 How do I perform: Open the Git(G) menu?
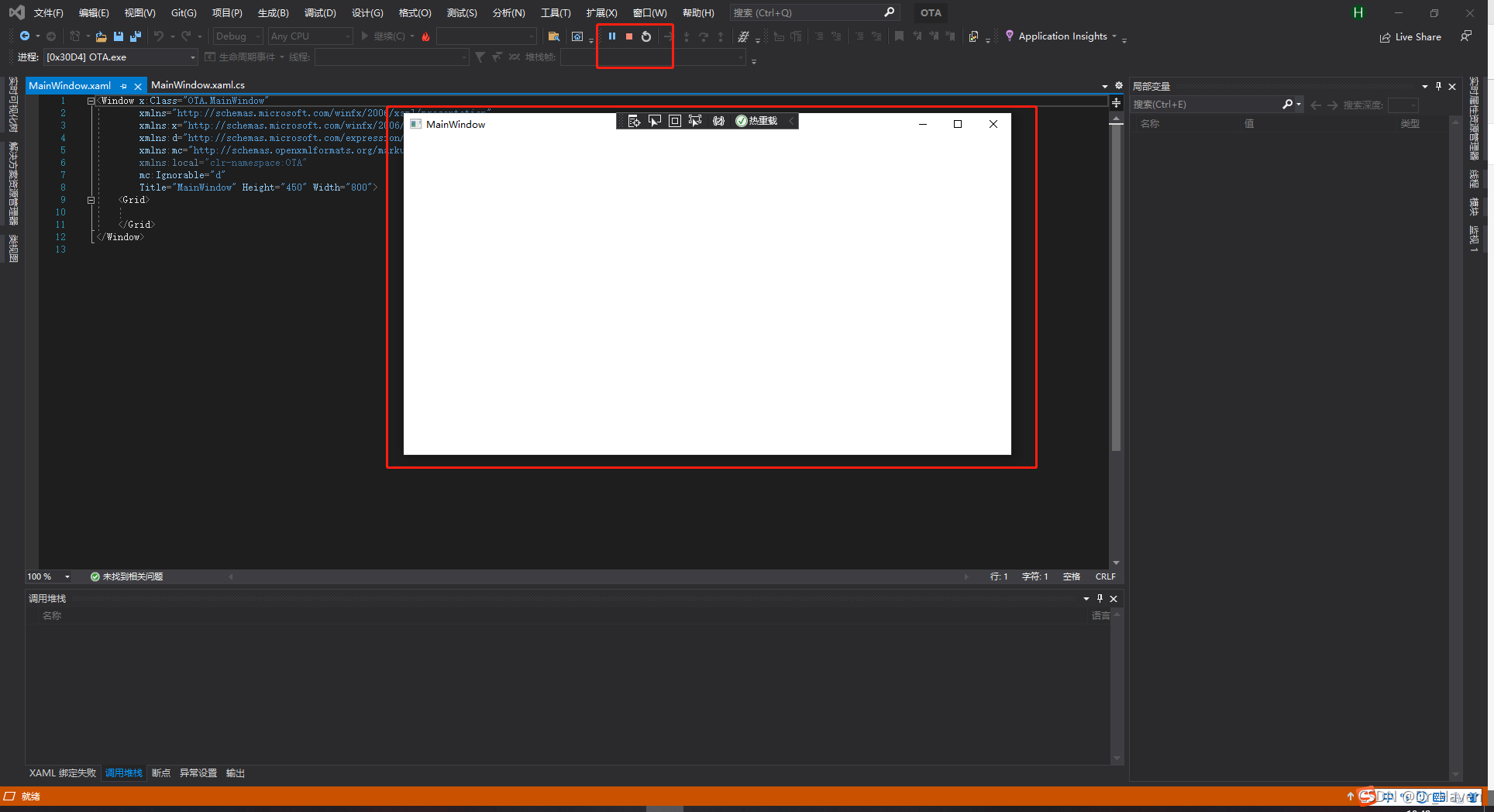(x=184, y=13)
